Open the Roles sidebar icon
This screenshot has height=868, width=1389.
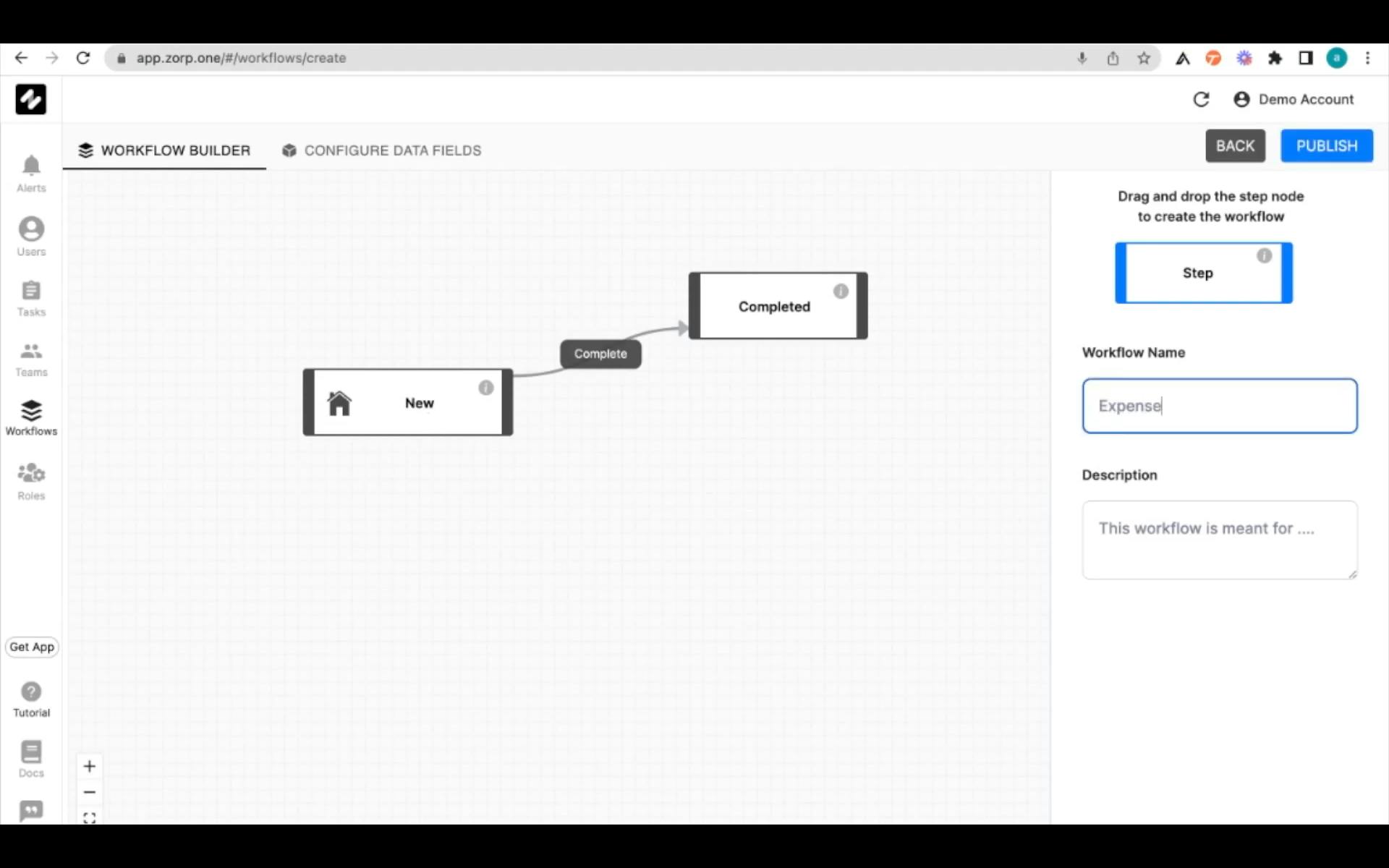click(31, 474)
